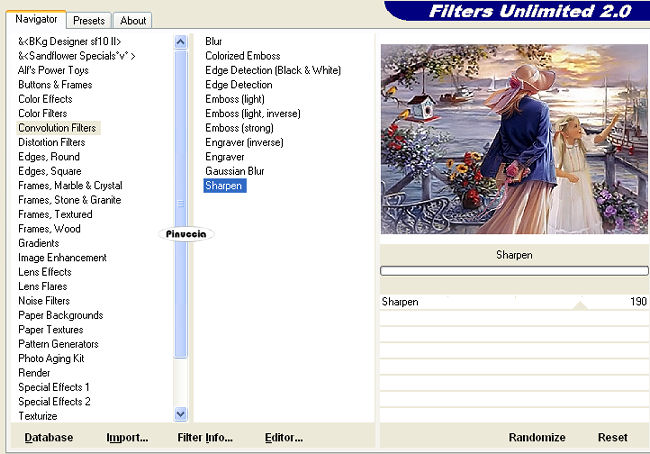Click the category list scroll up arrow
This screenshot has height=454, width=650.
click(181, 42)
